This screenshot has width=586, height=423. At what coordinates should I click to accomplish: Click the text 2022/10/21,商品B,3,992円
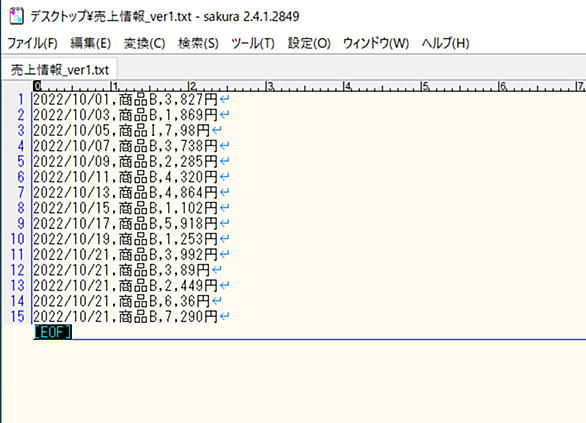point(125,254)
